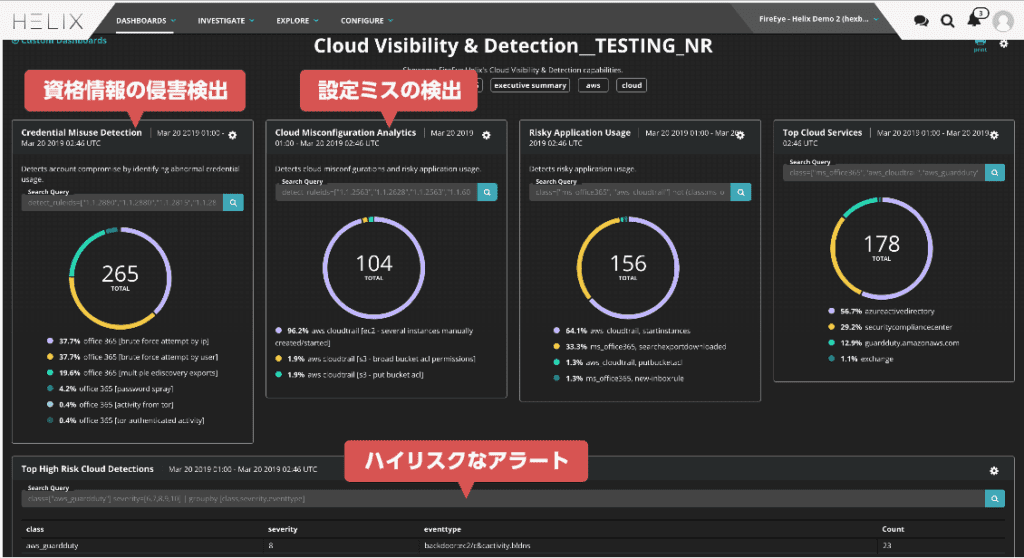Select the aws tag button
Screen dimensions: 1024x558
[593, 86]
